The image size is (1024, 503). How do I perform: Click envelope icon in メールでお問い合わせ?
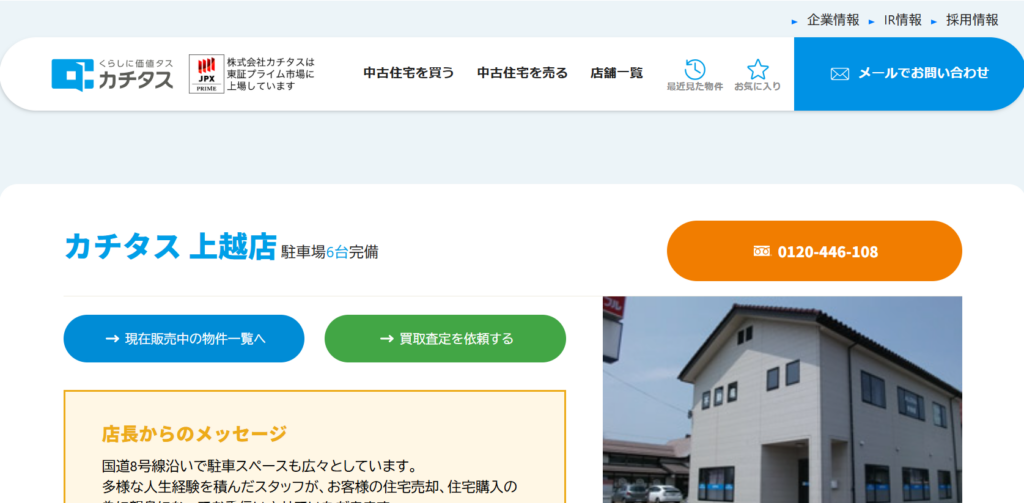tap(839, 74)
